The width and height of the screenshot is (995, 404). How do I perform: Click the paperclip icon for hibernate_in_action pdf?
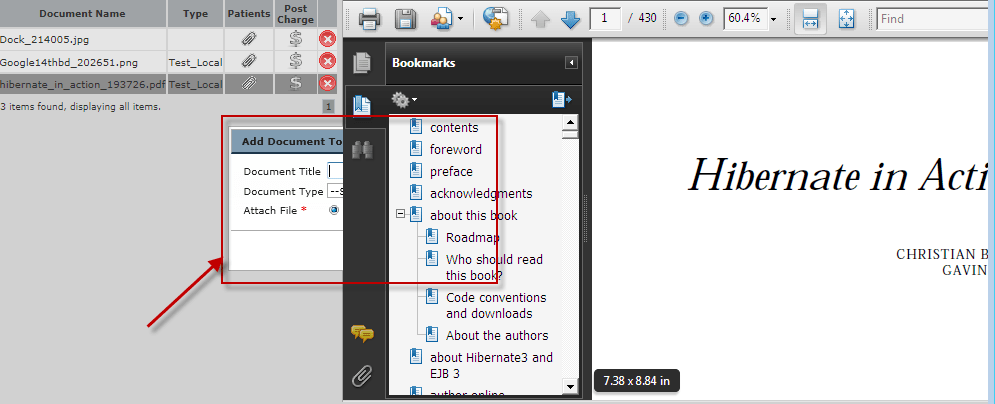(x=249, y=84)
